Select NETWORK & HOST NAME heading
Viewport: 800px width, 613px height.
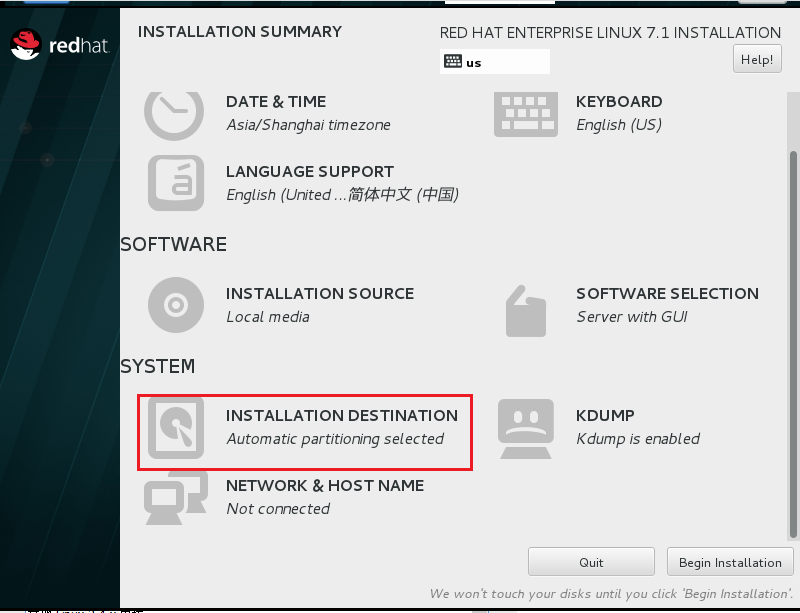pyautogui.click(x=325, y=485)
